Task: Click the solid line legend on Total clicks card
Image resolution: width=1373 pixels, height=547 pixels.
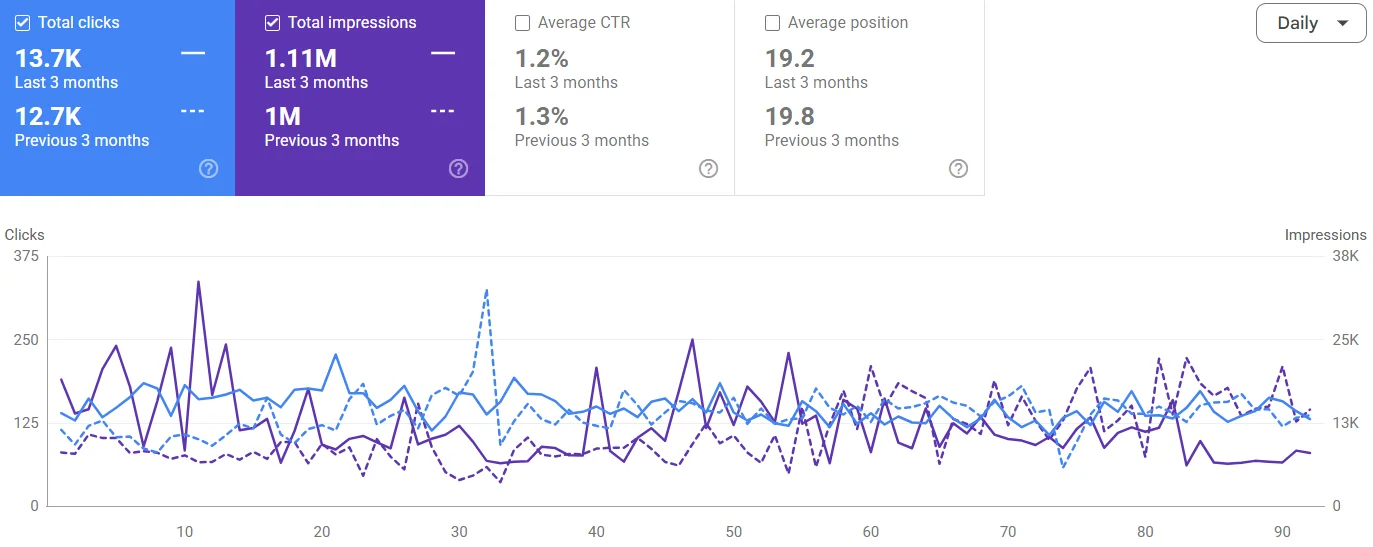Action: coord(193,53)
